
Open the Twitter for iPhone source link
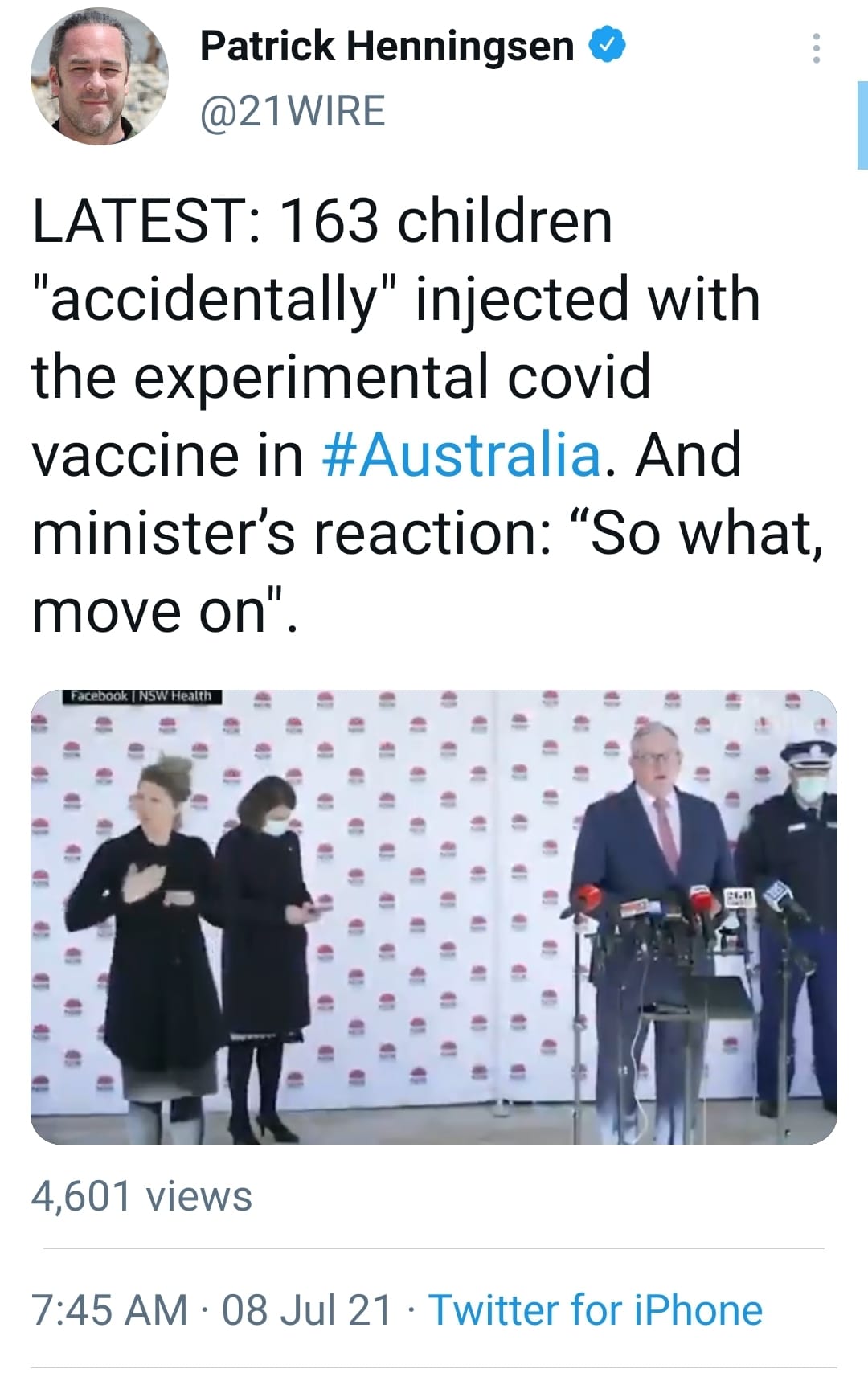tap(595, 1309)
